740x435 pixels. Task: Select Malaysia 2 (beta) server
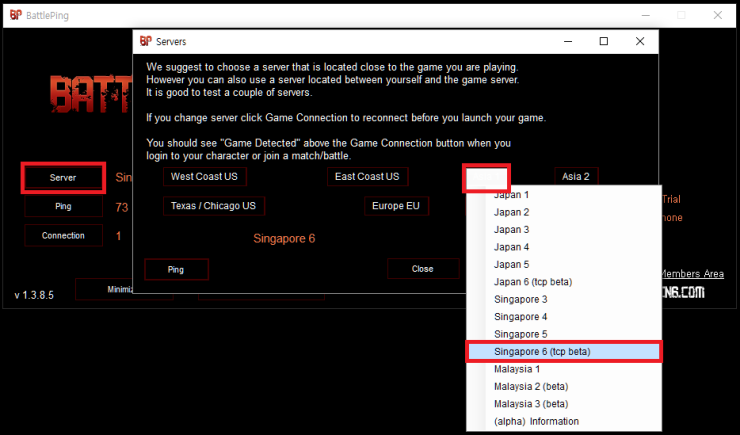click(563, 386)
